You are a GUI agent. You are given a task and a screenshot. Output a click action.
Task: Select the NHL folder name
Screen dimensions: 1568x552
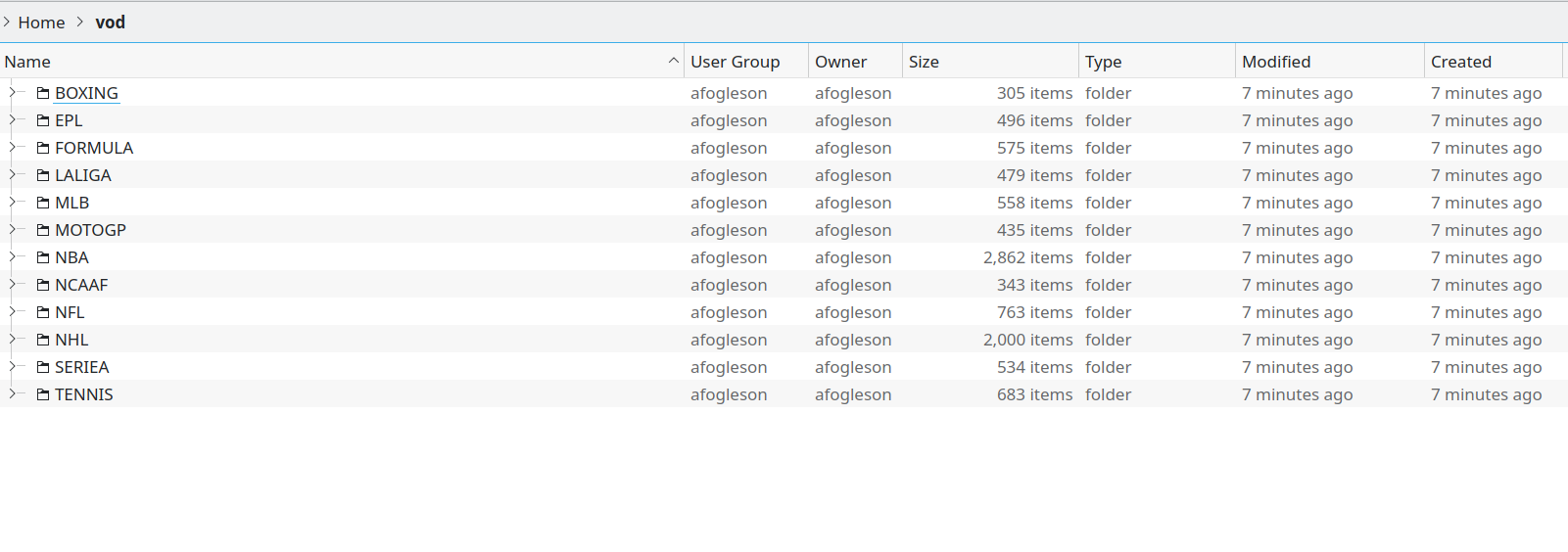pos(71,340)
